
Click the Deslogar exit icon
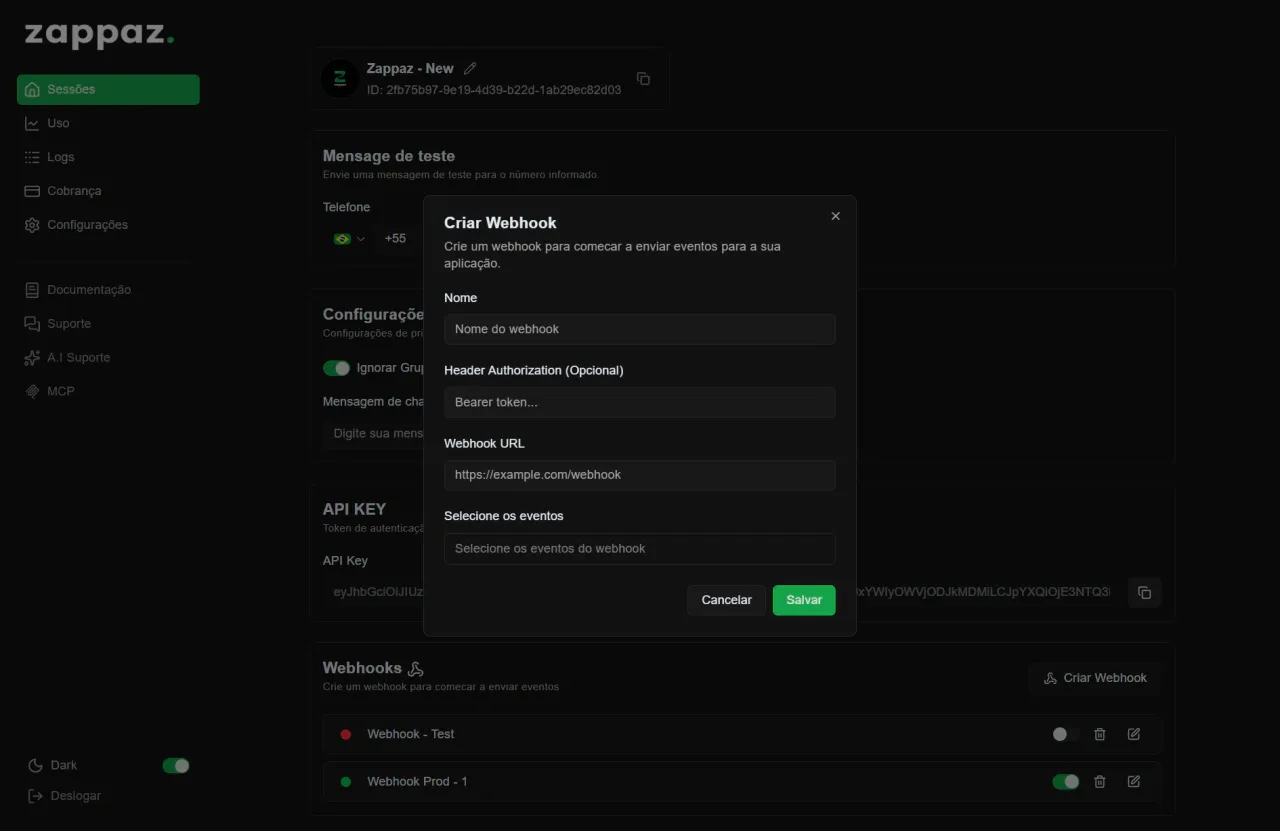click(35, 796)
